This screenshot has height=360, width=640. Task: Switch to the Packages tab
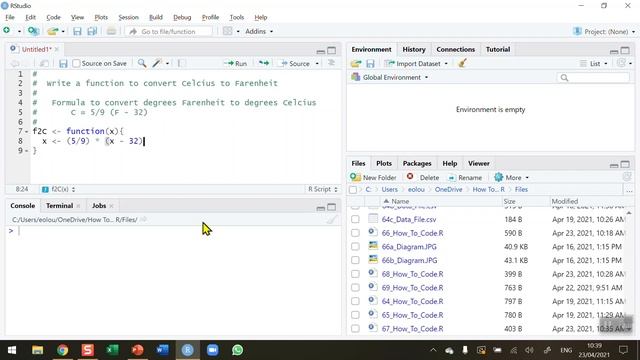(417, 163)
